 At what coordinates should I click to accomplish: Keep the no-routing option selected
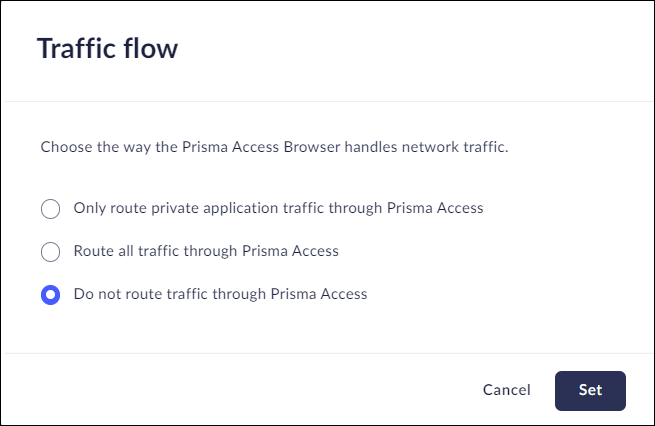point(50,295)
